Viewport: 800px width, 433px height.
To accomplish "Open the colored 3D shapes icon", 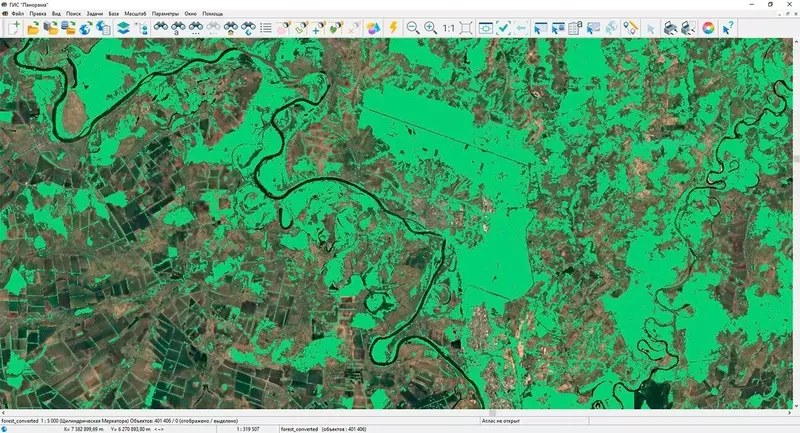I will [x=373, y=28].
